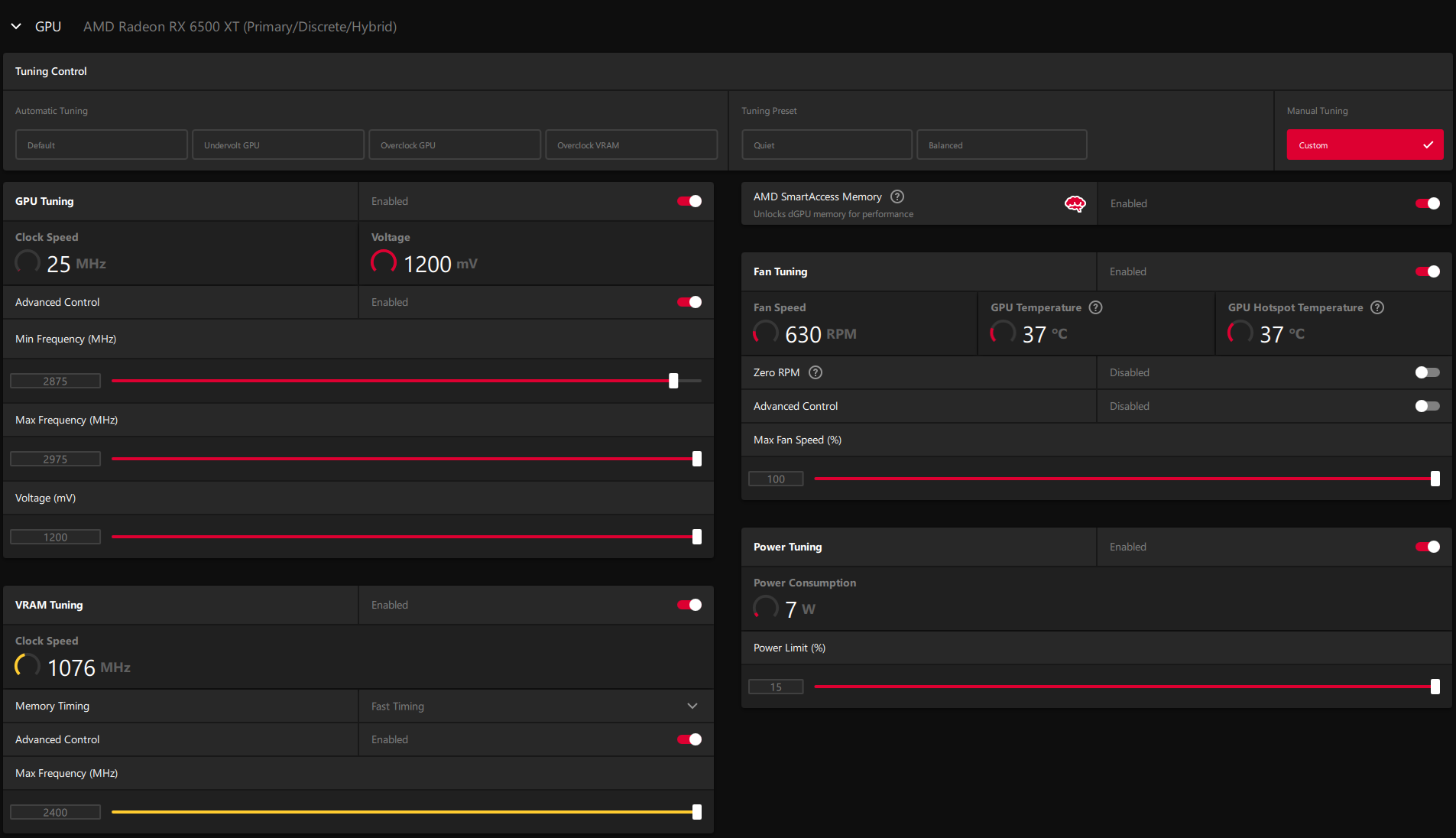Click the AMD SmartAccess Memory help icon
The image size is (1456, 838).
pyautogui.click(x=897, y=197)
